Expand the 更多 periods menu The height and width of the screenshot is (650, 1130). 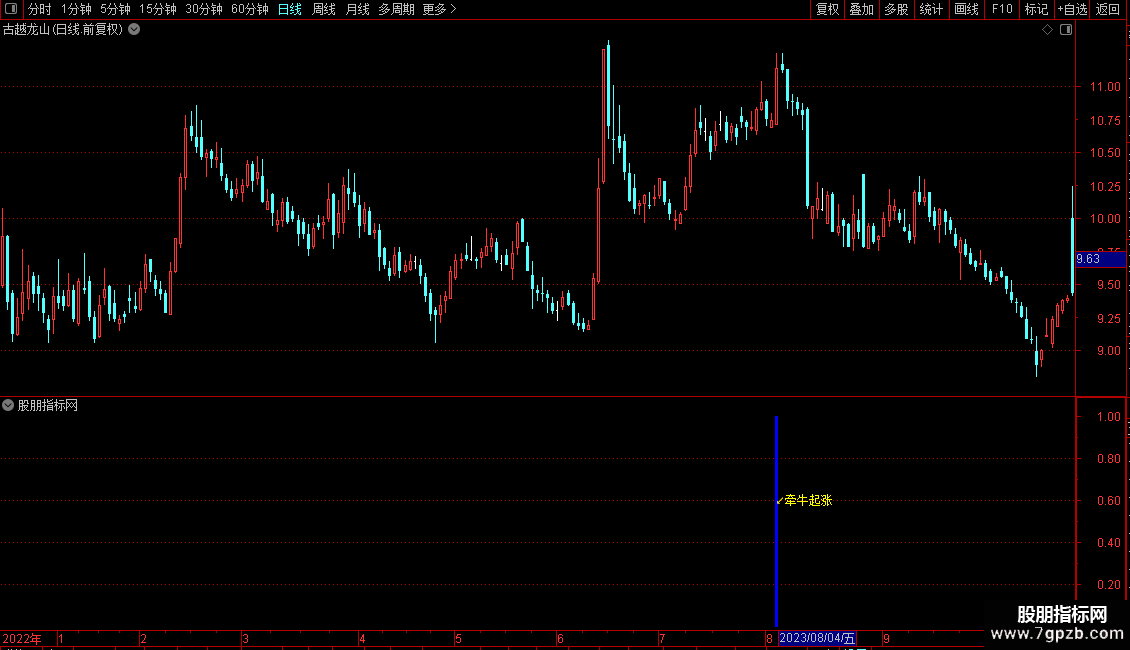point(440,9)
